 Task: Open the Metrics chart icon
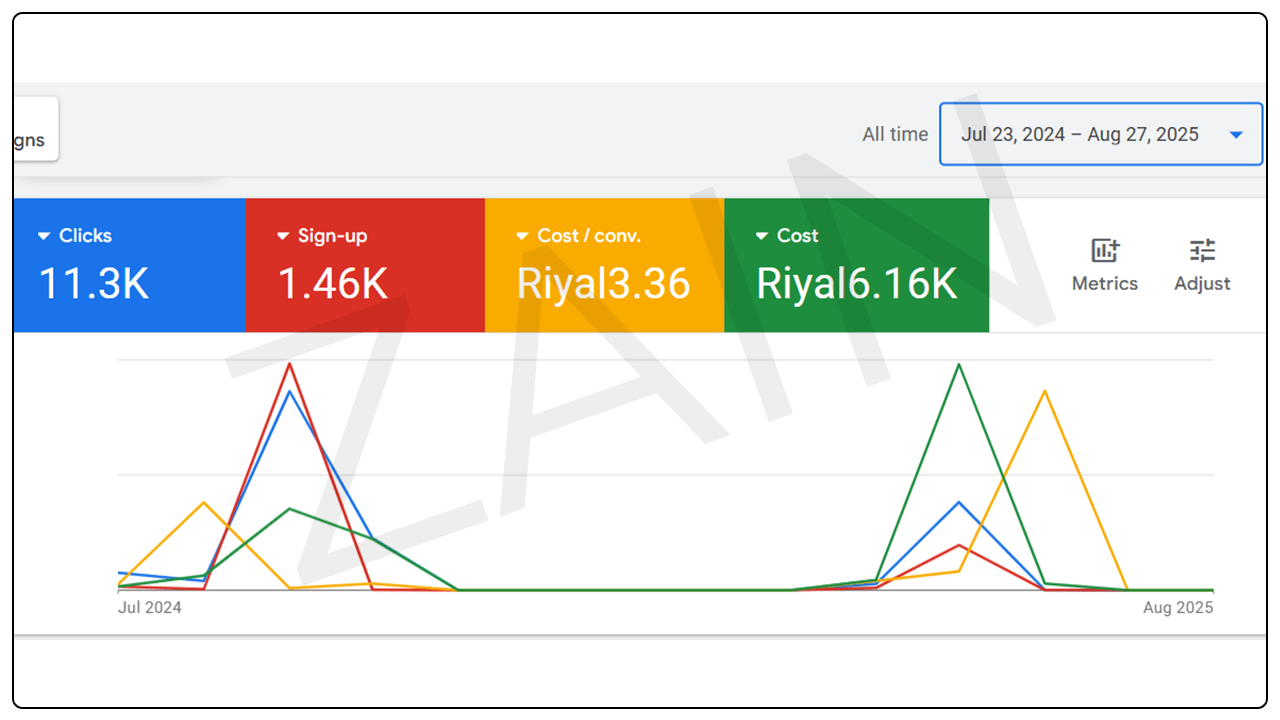pyautogui.click(x=1105, y=251)
